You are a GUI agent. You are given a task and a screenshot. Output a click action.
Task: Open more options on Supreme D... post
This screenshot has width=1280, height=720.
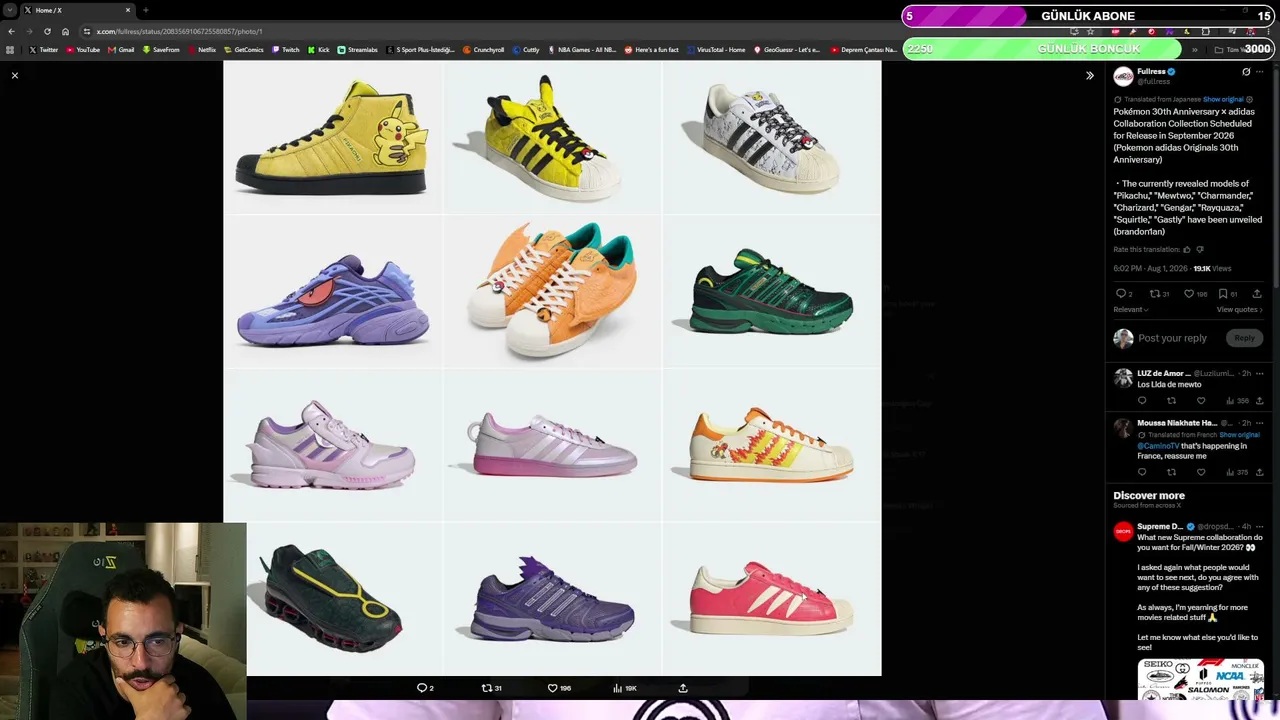1259,527
